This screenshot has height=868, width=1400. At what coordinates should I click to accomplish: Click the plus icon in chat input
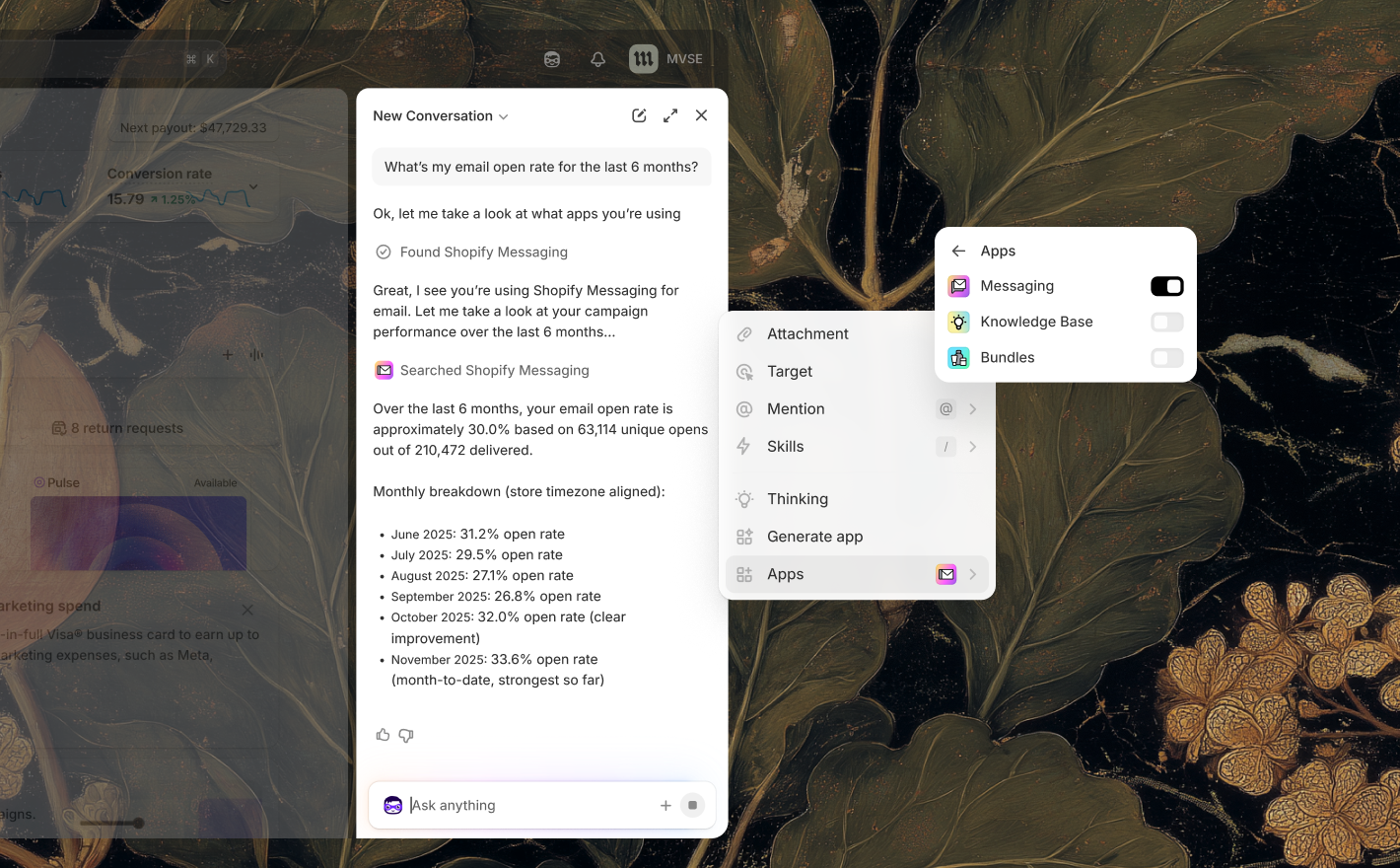[665, 806]
